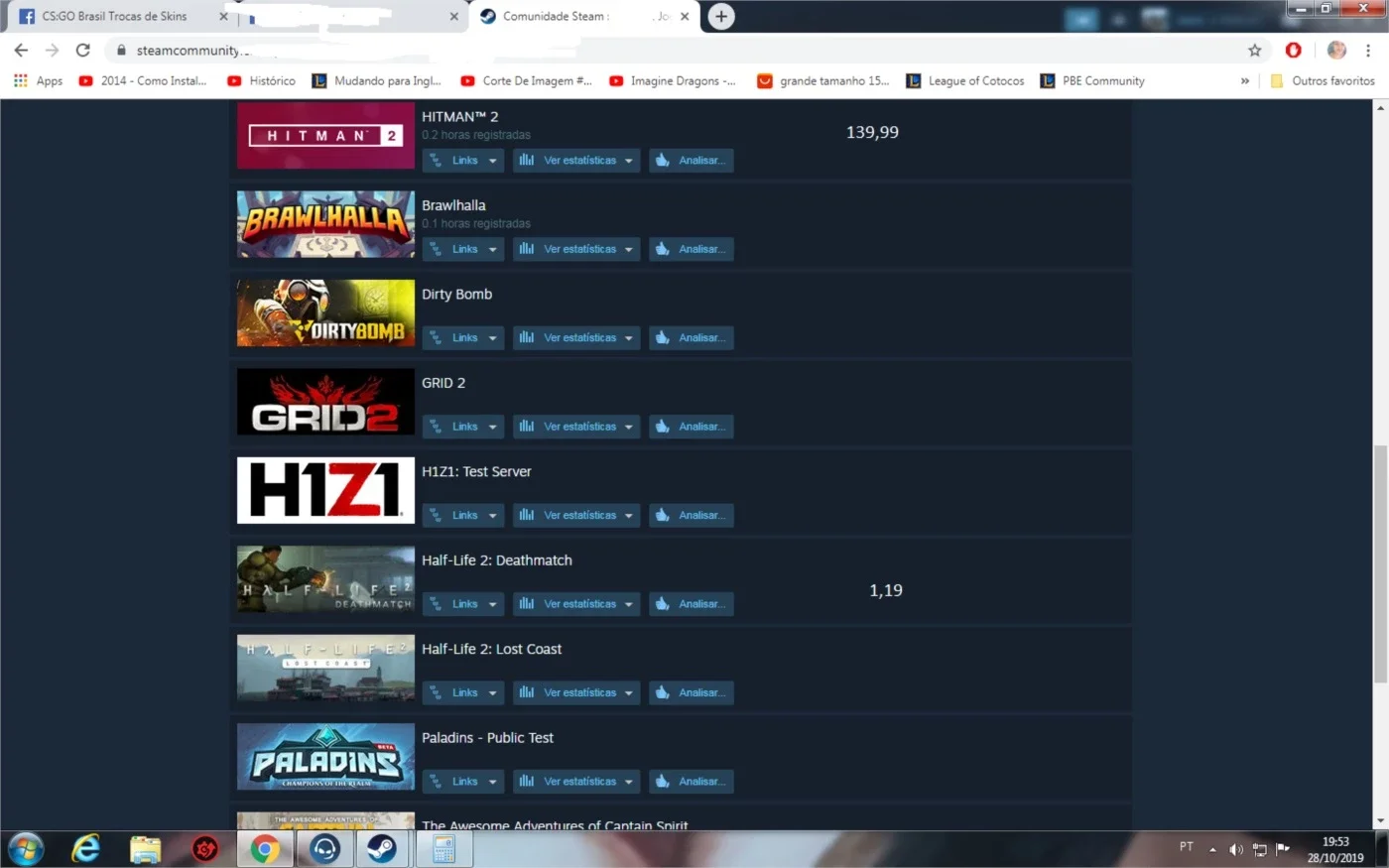Click the Half-Life 2: Deathmatch title
Viewport: 1389px width, 868px height.
pyautogui.click(x=497, y=560)
